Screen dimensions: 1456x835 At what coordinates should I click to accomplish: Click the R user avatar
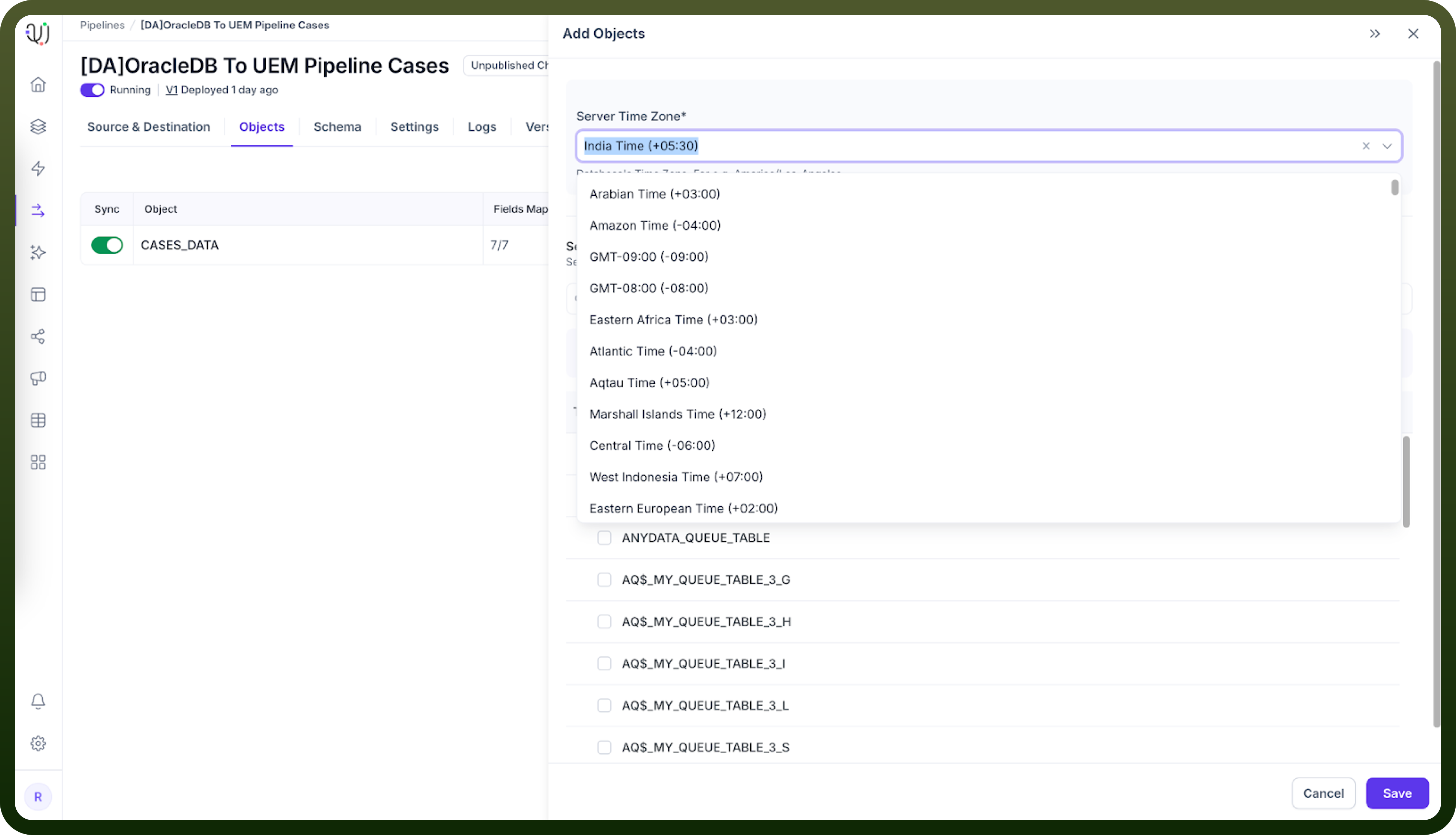(38, 797)
